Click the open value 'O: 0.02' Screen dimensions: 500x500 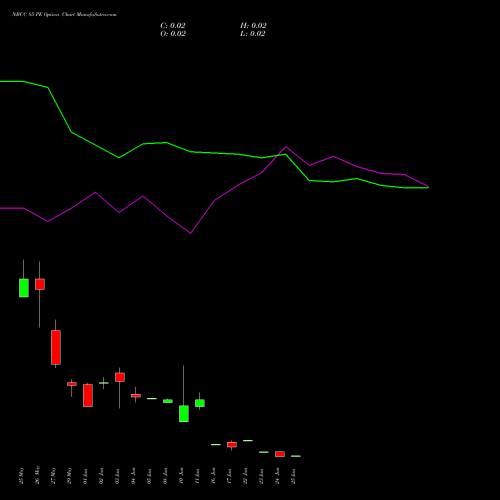[x=173, y=34]
